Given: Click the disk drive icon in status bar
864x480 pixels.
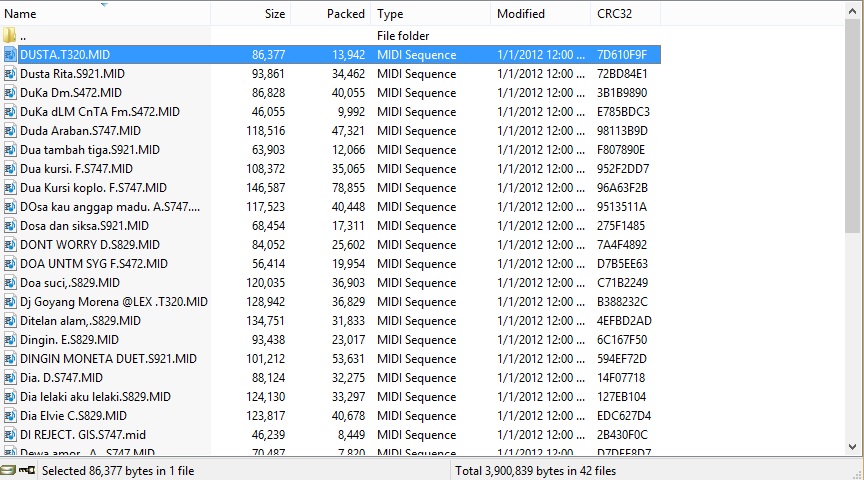Looking at the screenshot, I should [8, 470].
